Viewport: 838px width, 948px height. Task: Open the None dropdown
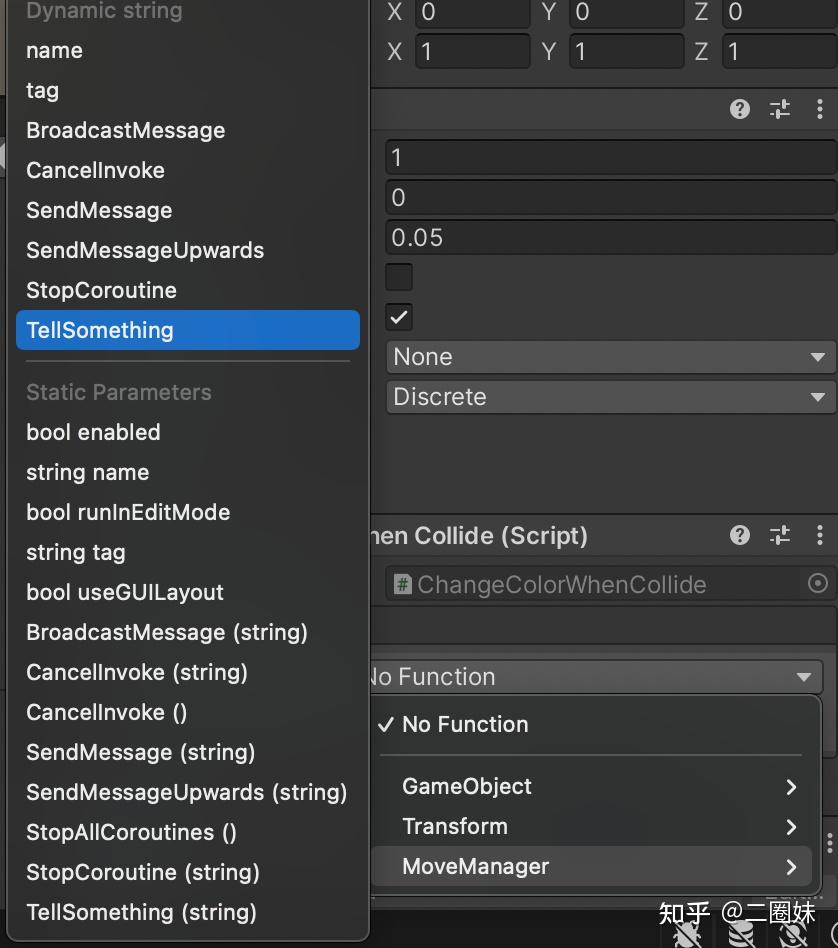(611, 357)
